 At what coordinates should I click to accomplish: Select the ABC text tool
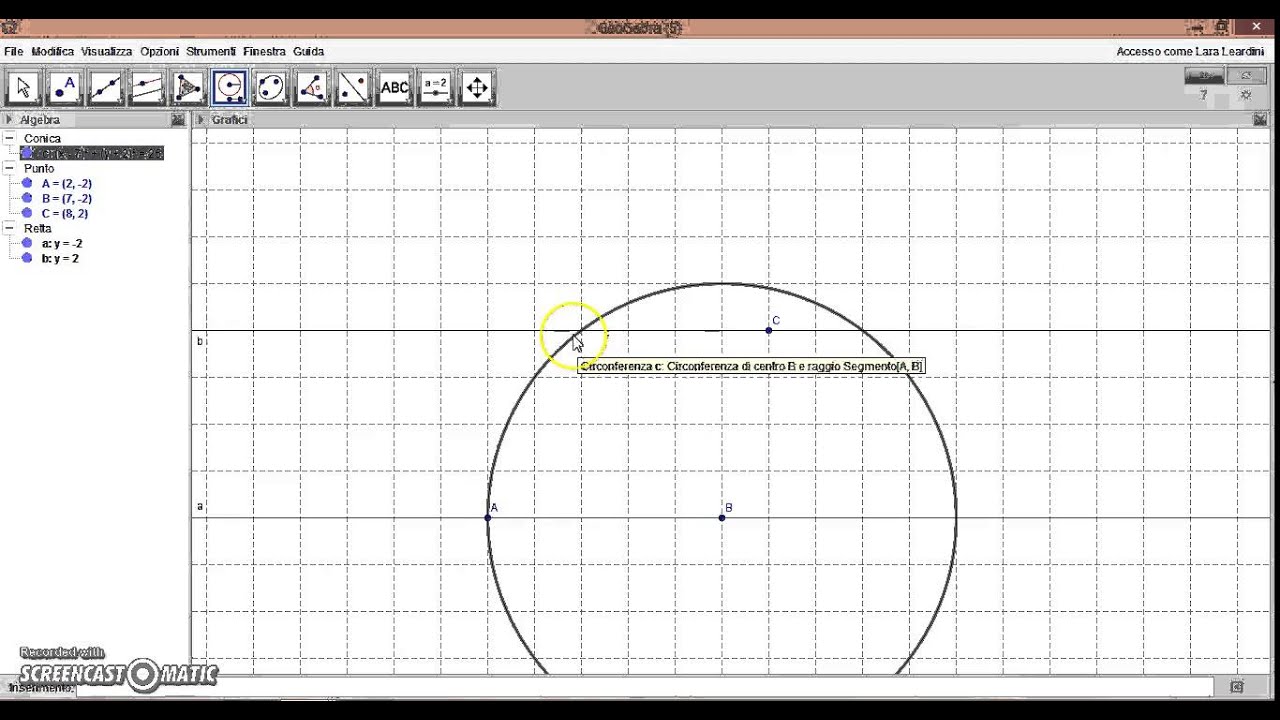coord(394,88)
